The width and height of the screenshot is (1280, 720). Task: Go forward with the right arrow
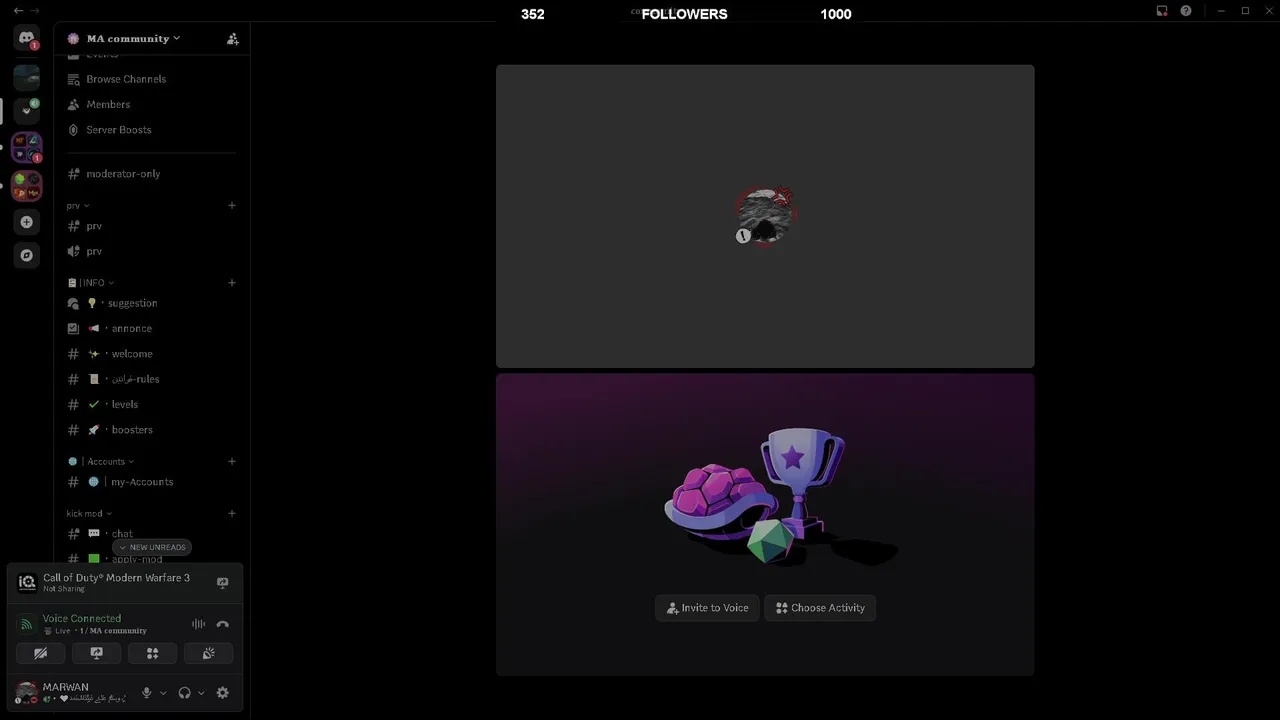pos(35,10)
